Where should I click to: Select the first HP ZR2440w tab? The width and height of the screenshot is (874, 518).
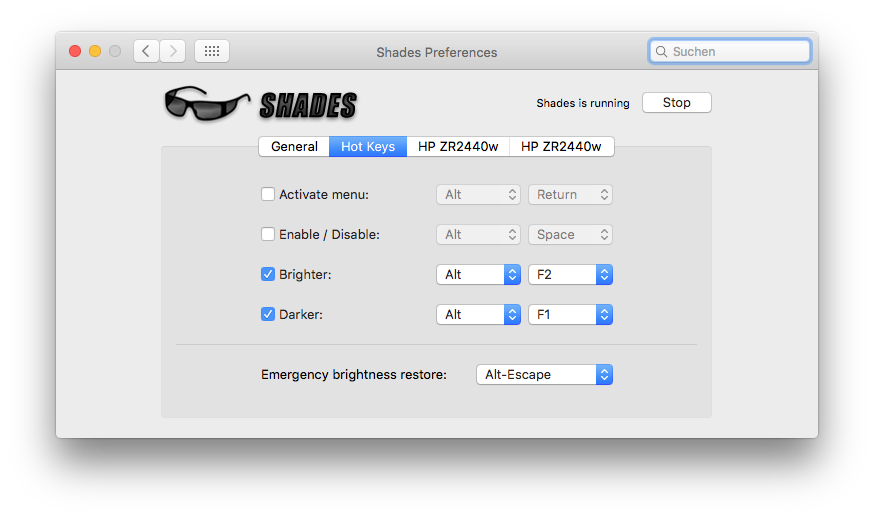click(x=458, y=147)
